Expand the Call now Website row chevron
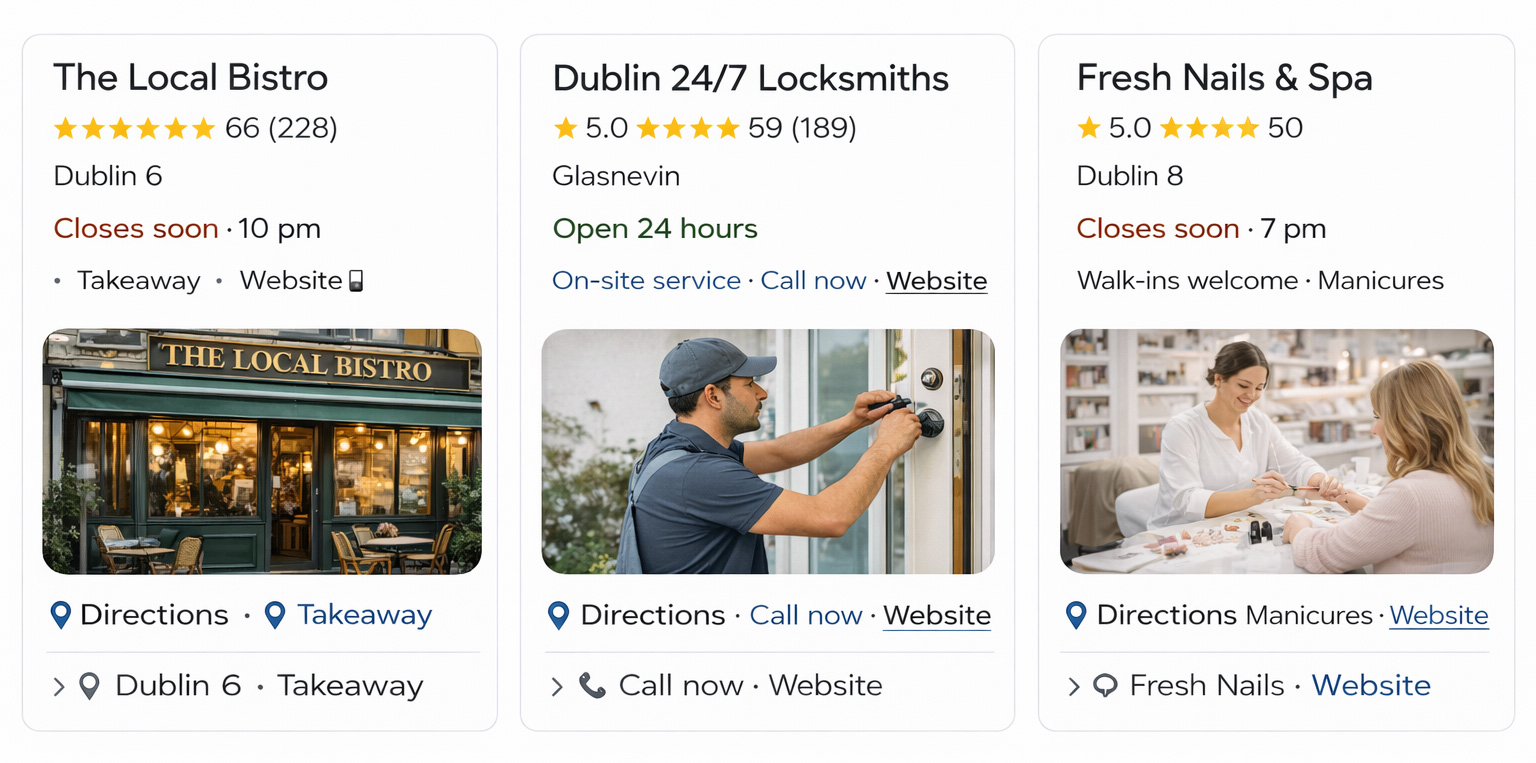The width and height of the screenshot is (1536, 763). tap(557, 686)
